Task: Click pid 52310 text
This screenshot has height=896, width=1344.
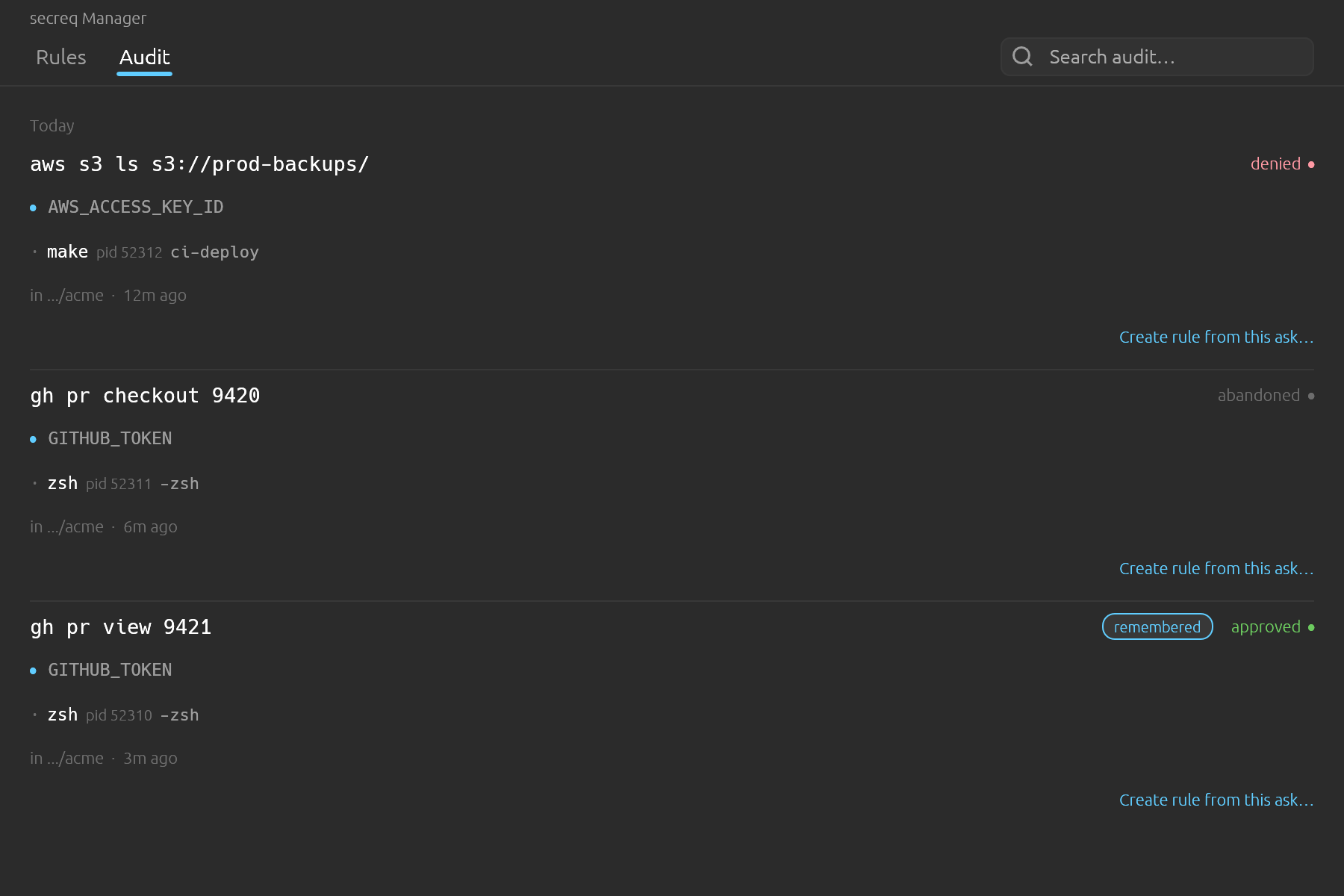Action: [119, 715]
